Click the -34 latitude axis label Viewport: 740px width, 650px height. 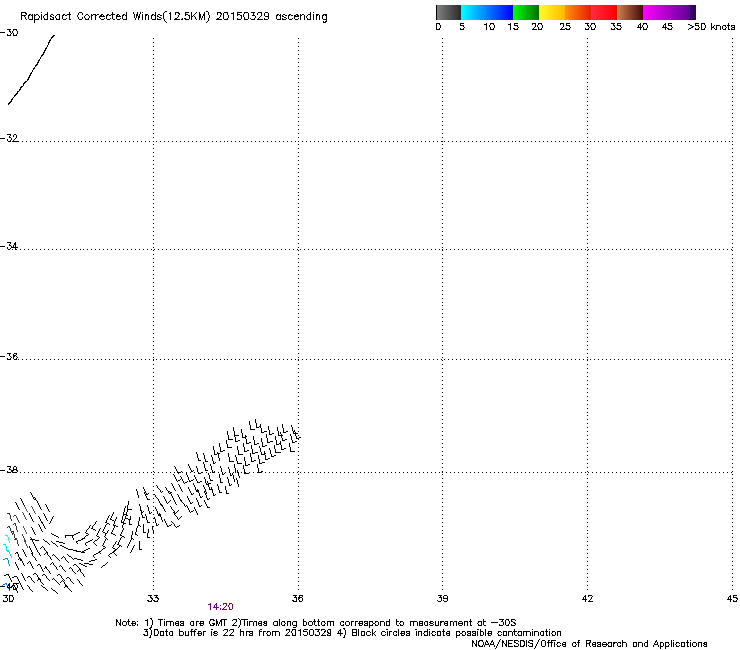9,246
